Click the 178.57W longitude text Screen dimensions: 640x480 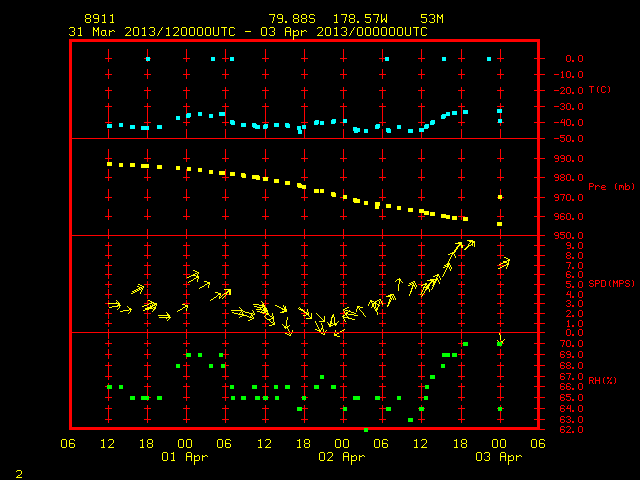click(x=360, y=19)
